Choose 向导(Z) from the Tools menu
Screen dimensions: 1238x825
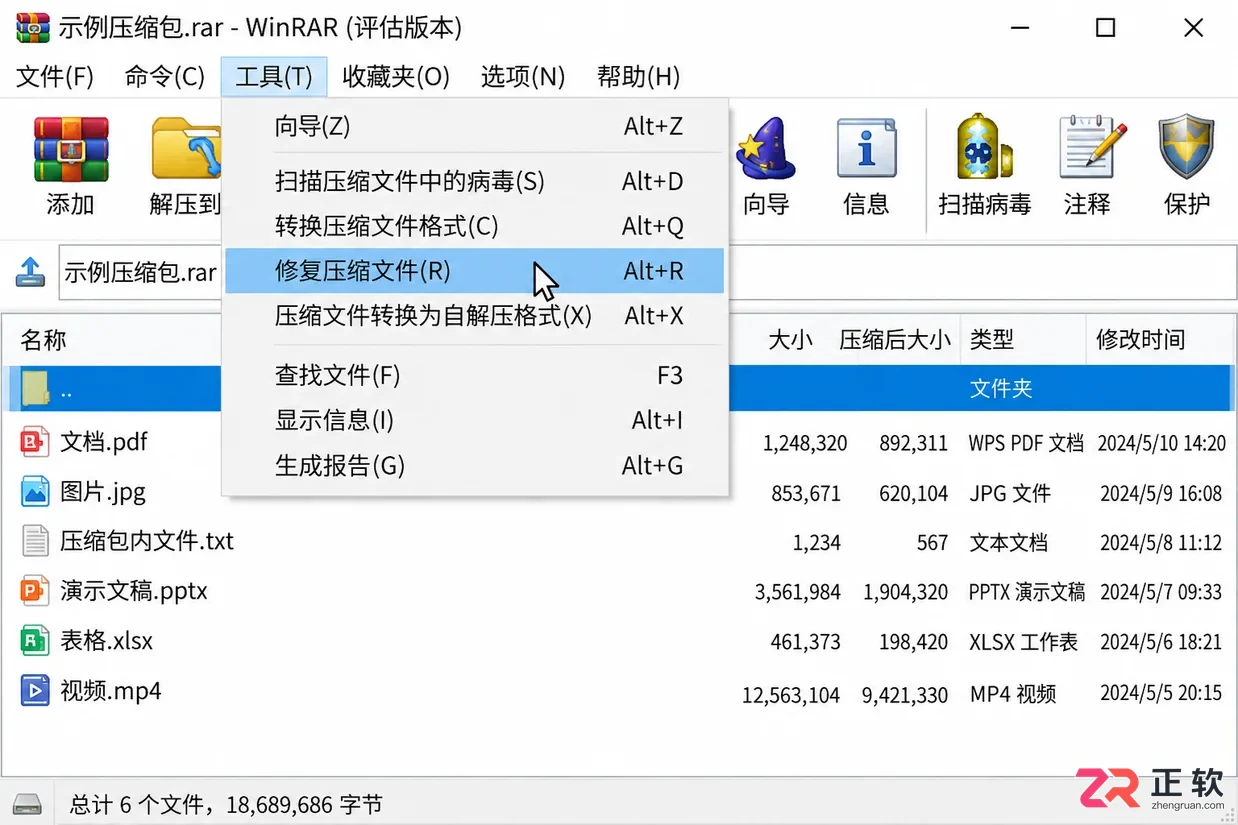(x=474, y=127)
